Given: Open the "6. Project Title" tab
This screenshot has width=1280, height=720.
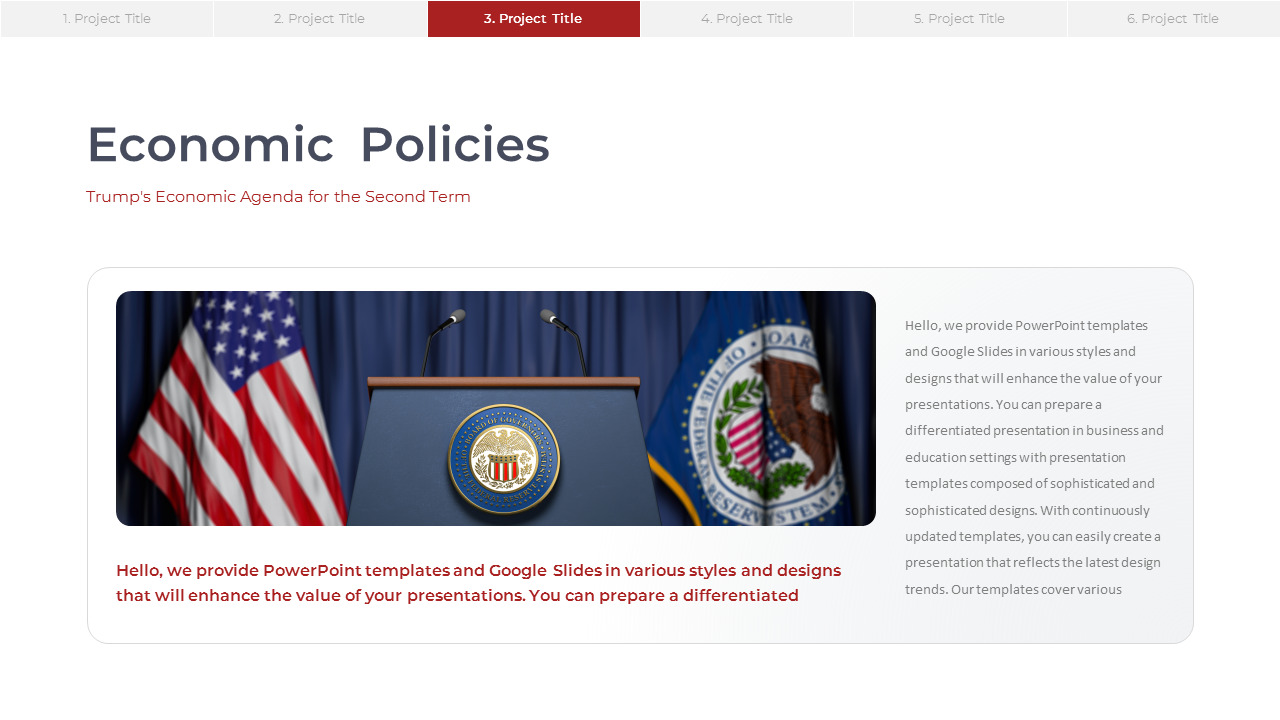Looking at the screenshot, I should 1172,18.
